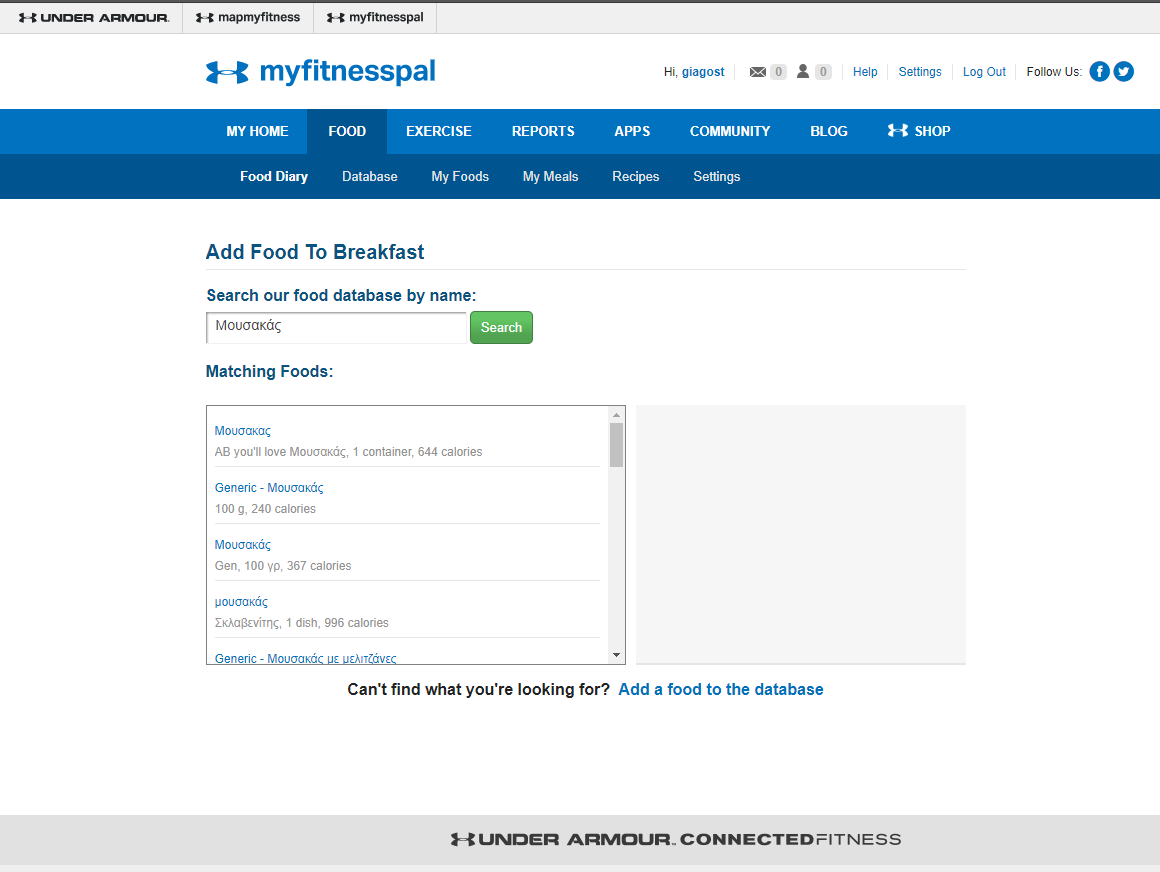Open food Settings in the submenu
1160x872 pixels.
716,176
